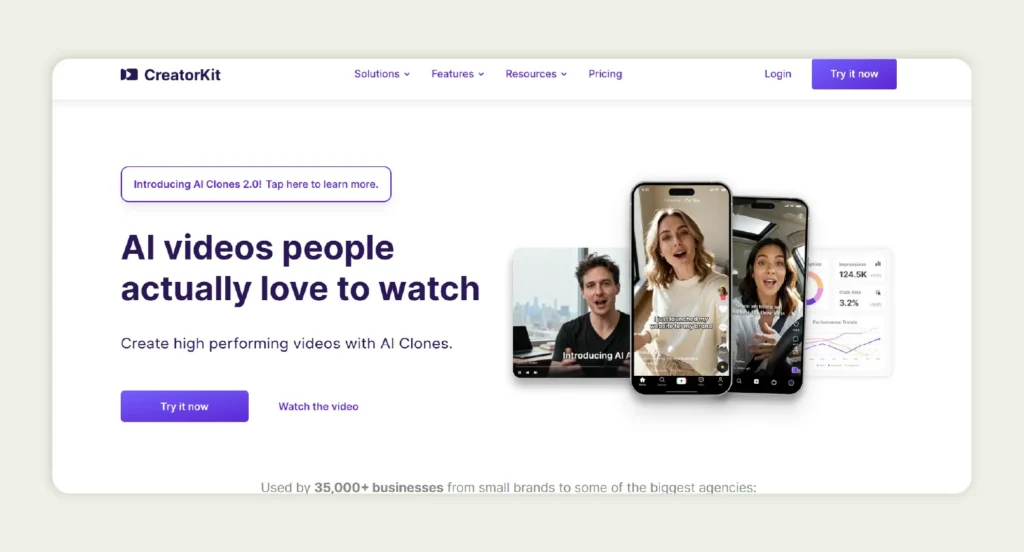Click the 35,000+ businesses text
Image resolution: width=1024 pixels, height=552 pixels.
[x=379, y=487]
